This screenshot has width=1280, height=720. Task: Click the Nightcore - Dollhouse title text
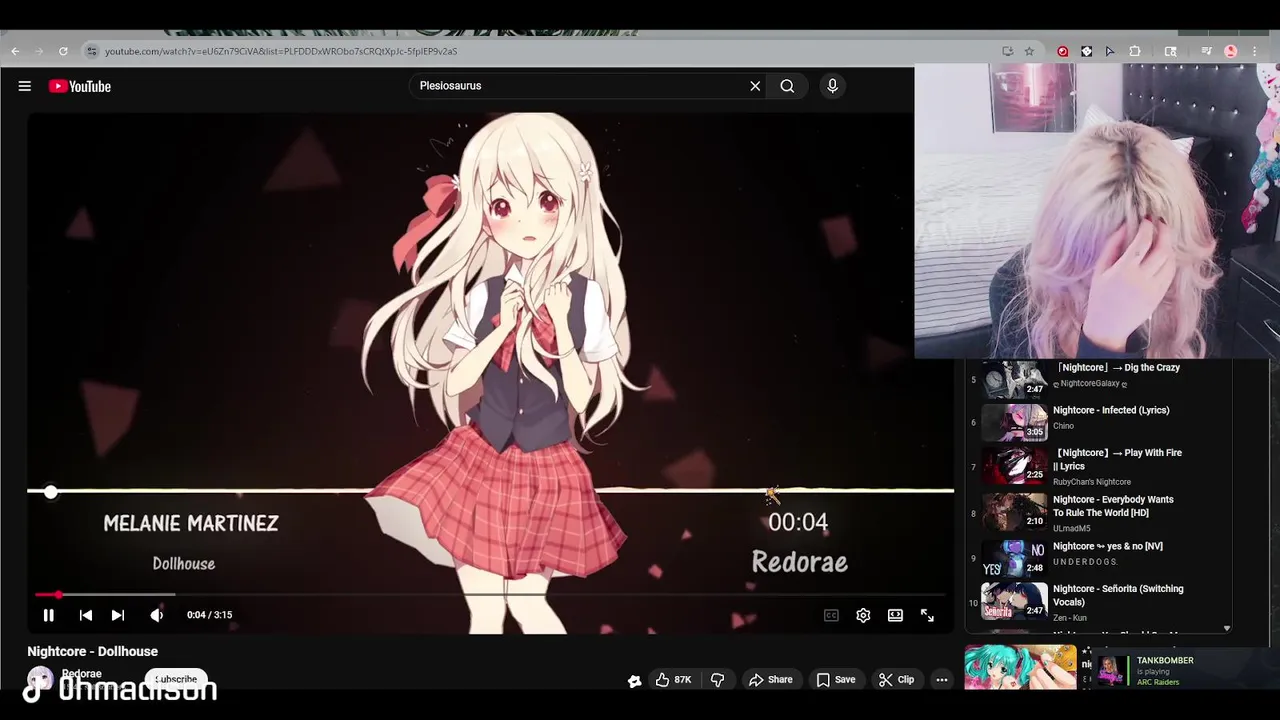click(92, 651)
